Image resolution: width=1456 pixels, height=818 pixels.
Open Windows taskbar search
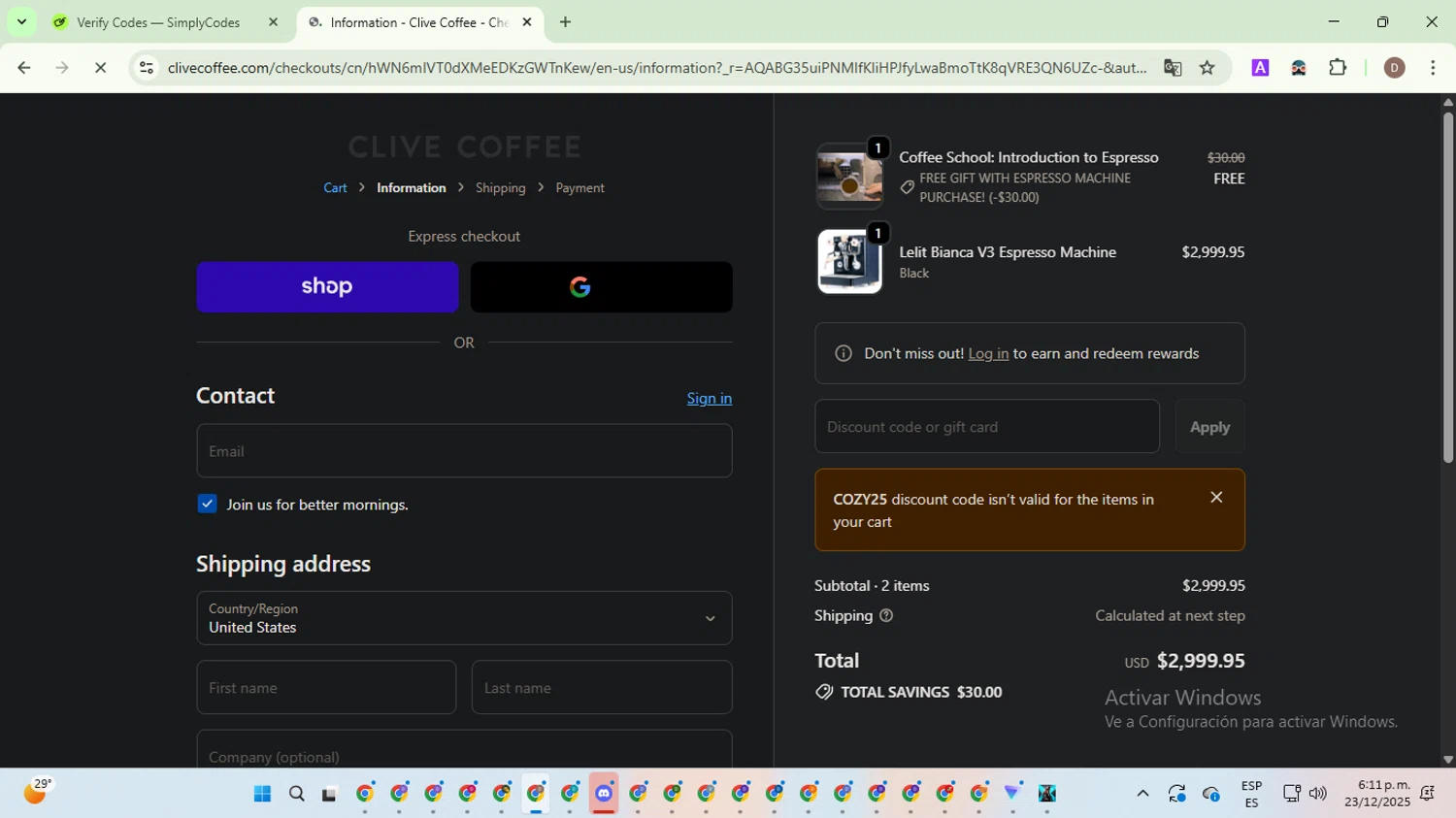(296, 794)
